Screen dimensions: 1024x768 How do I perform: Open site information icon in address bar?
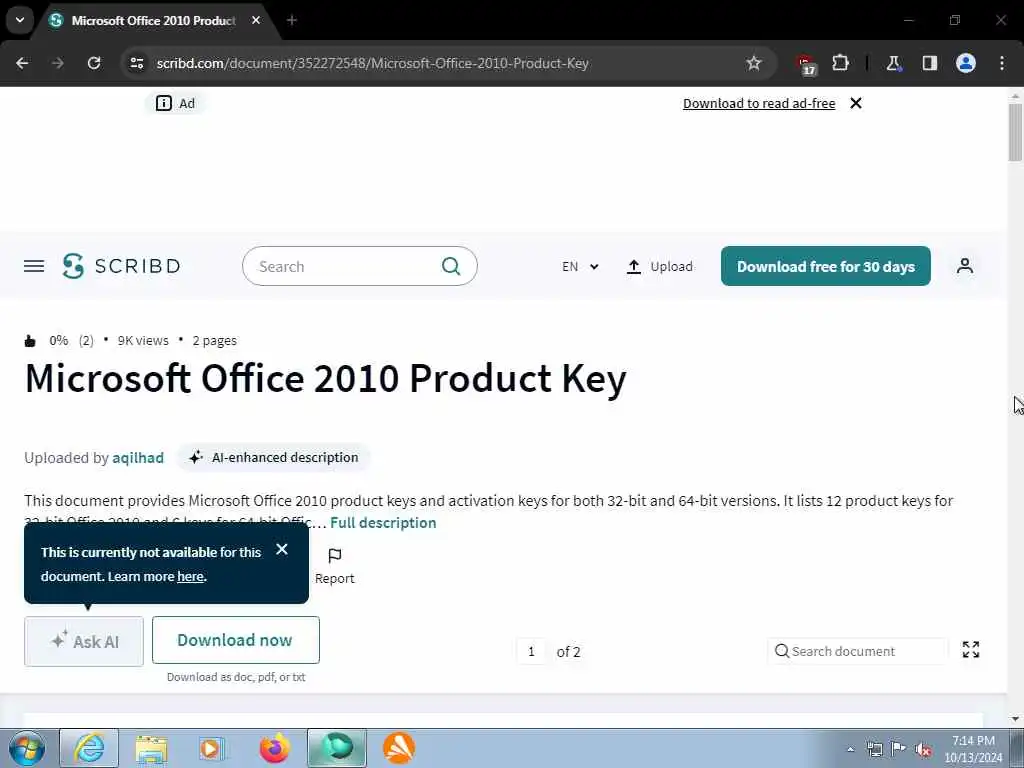[136, 63]
